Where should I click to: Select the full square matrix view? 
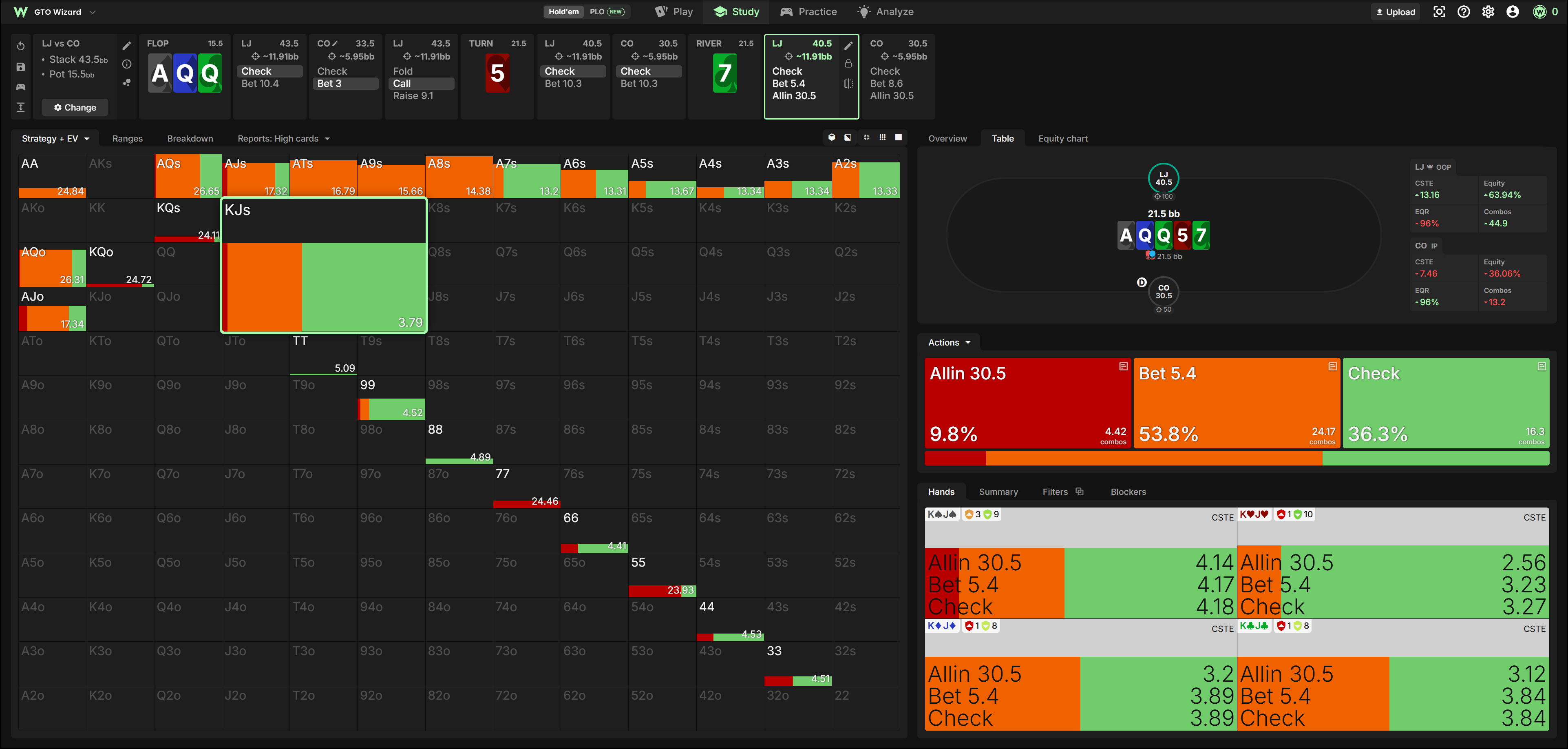click(899, 137)
